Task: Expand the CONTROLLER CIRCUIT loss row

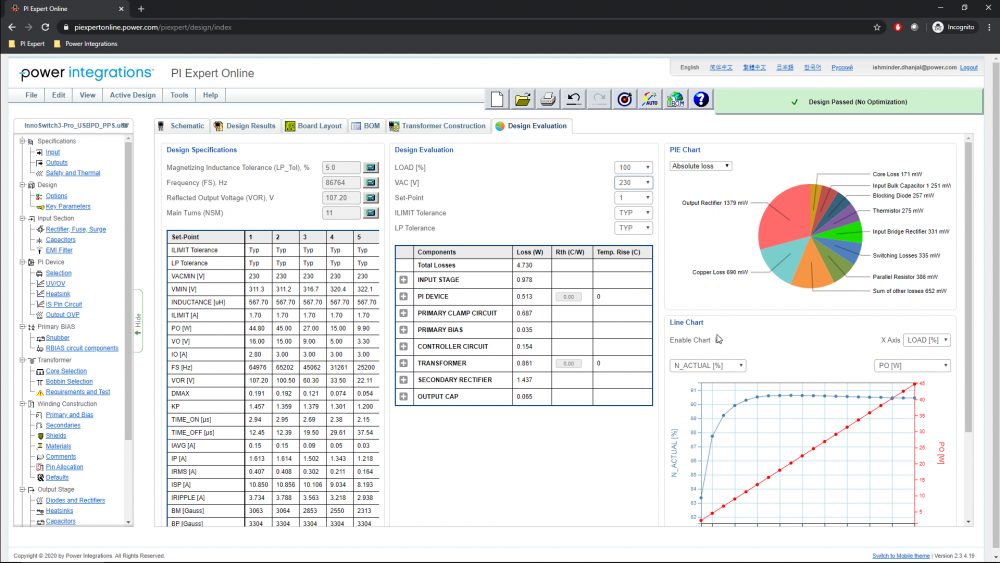Action: click(x=404, y=346)
